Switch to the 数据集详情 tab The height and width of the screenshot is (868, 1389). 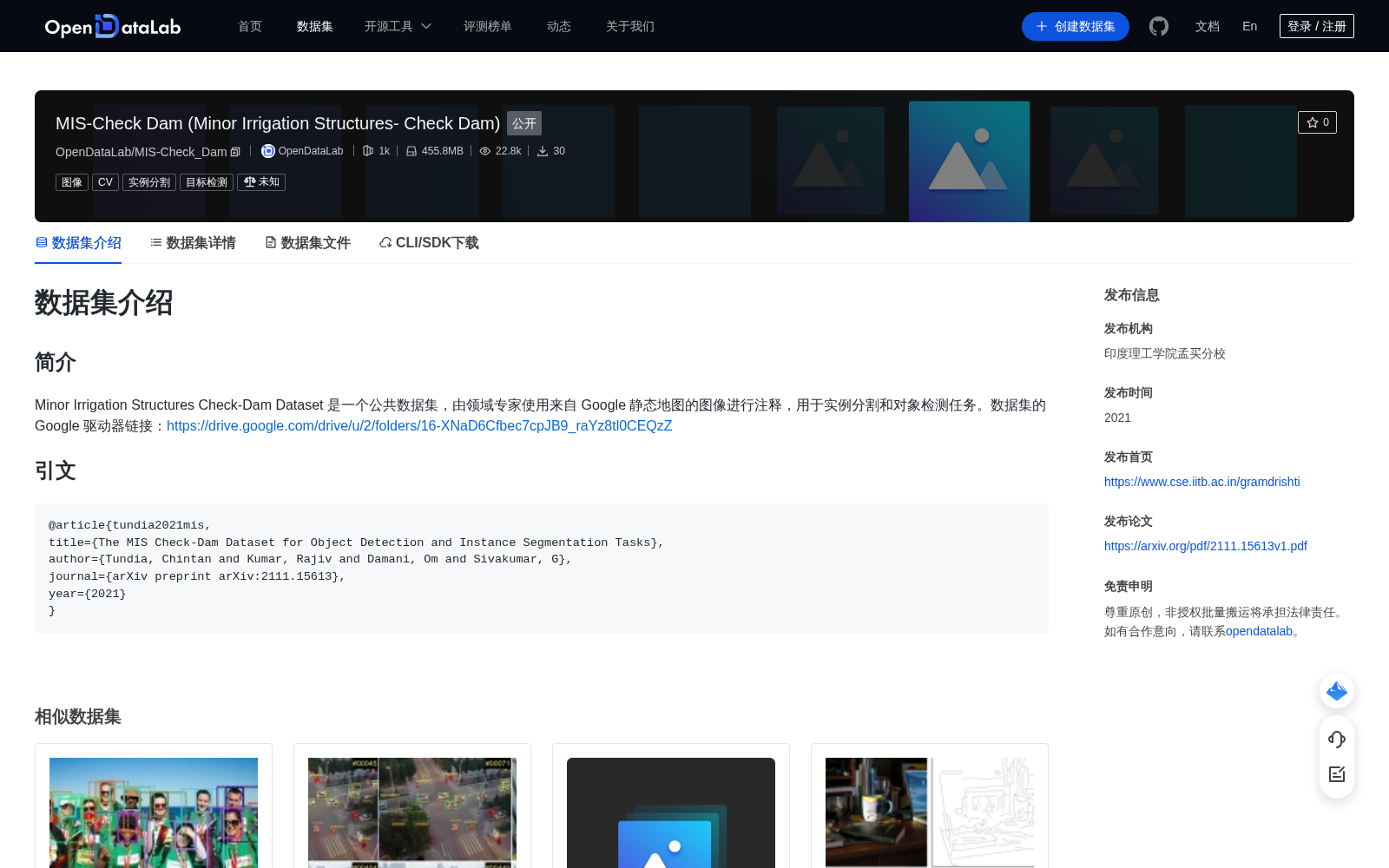(193, 243)
